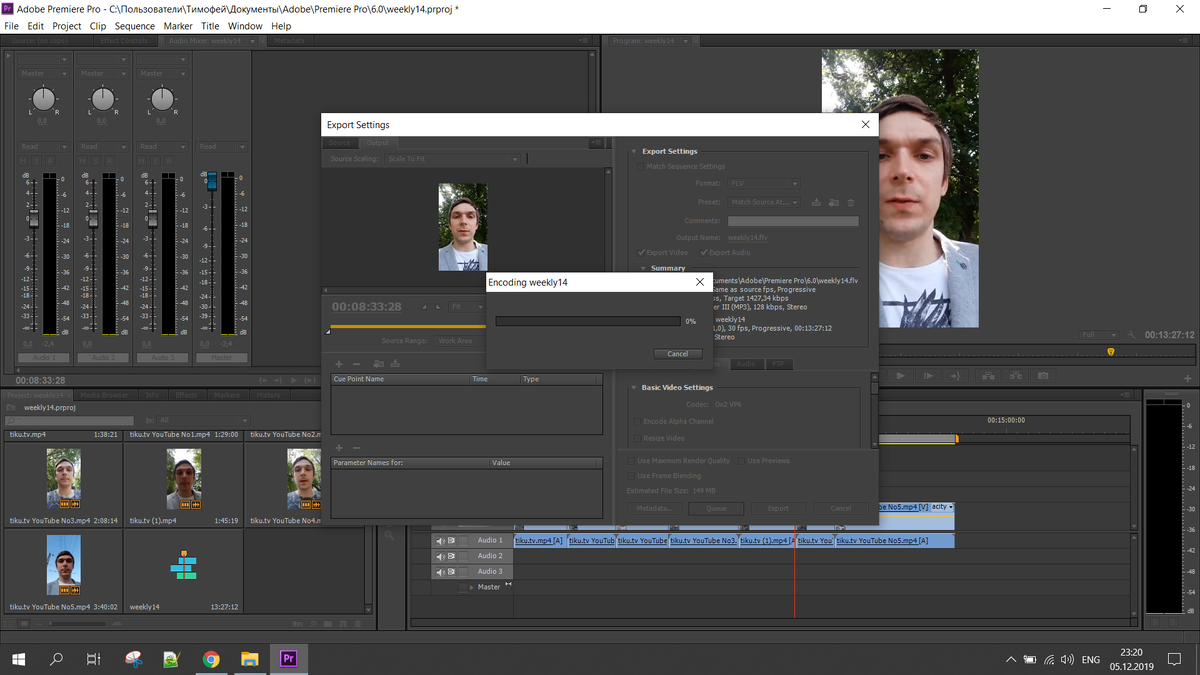1200x675 pixels.
Task: Click the add parameter plus icon
Action: click(340, 448)
